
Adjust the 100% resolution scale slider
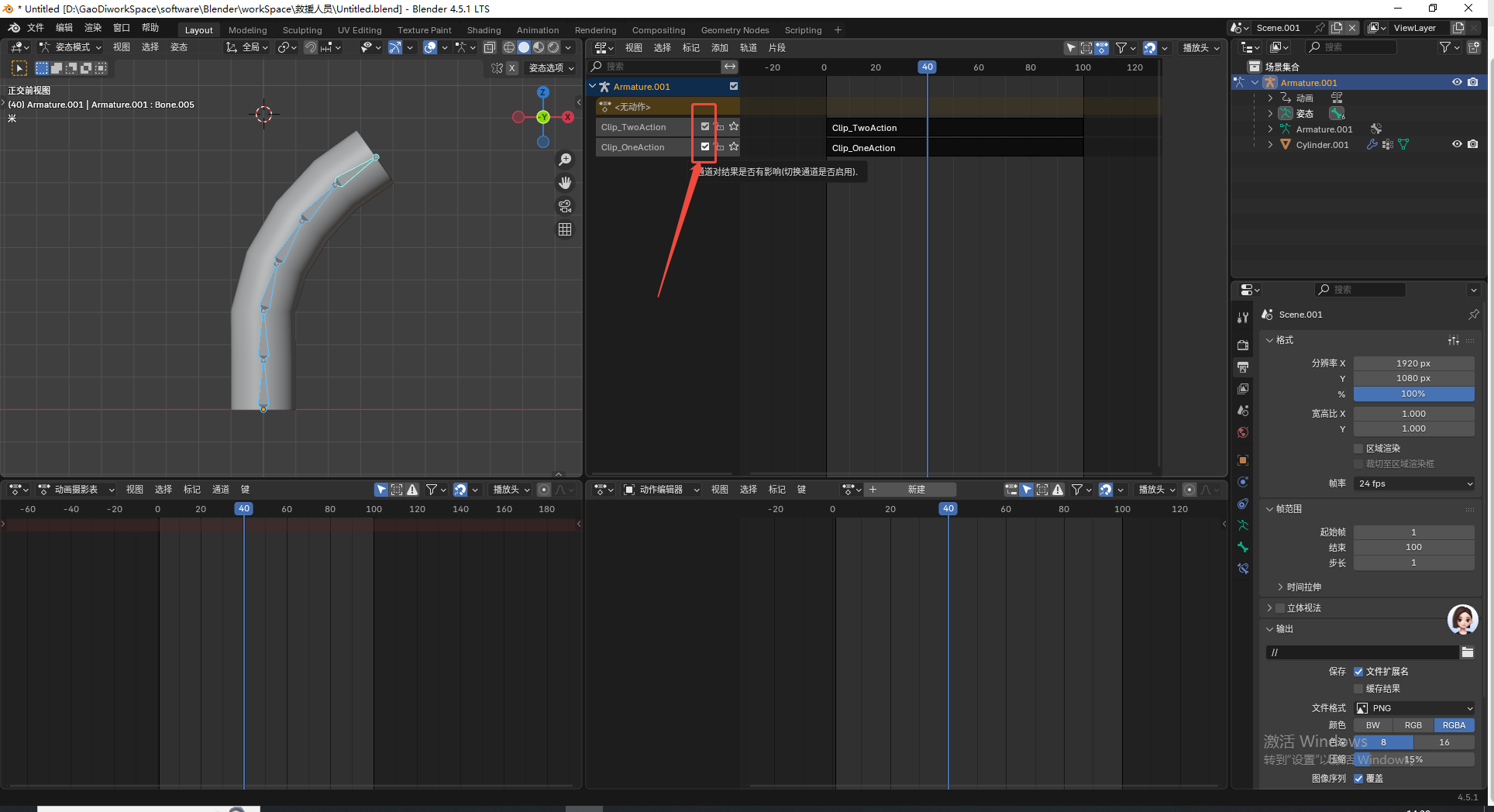click(x=1413, y=394)
